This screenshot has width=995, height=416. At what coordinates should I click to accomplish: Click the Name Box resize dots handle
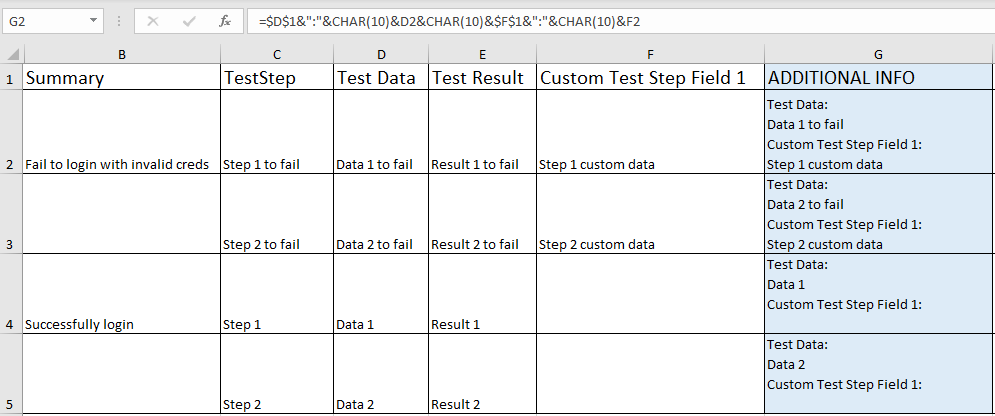[x=119, y=20]
